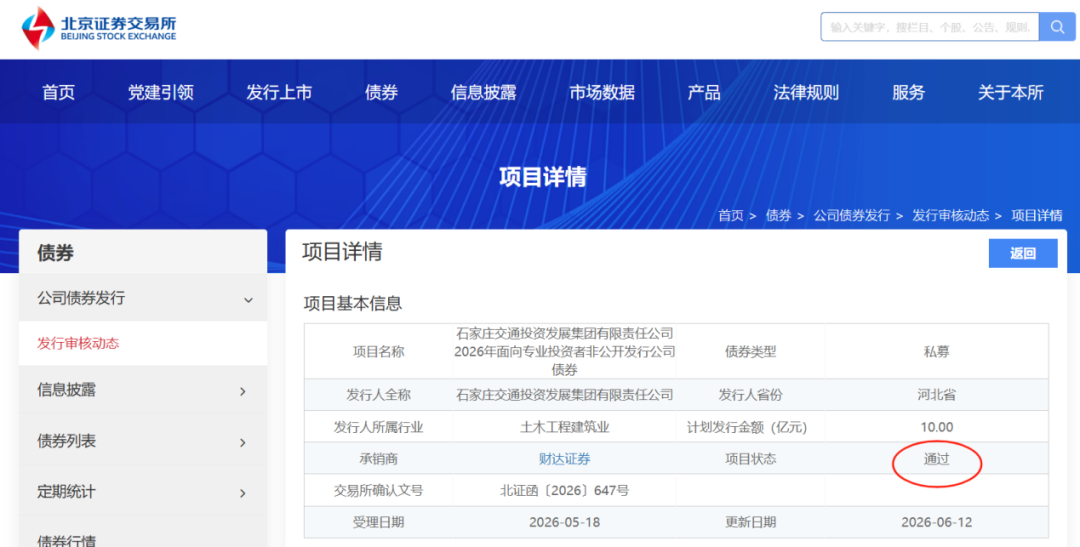Select 债券 in the top navigation bar
This screenshot has width=1080, height=547.
381,92
